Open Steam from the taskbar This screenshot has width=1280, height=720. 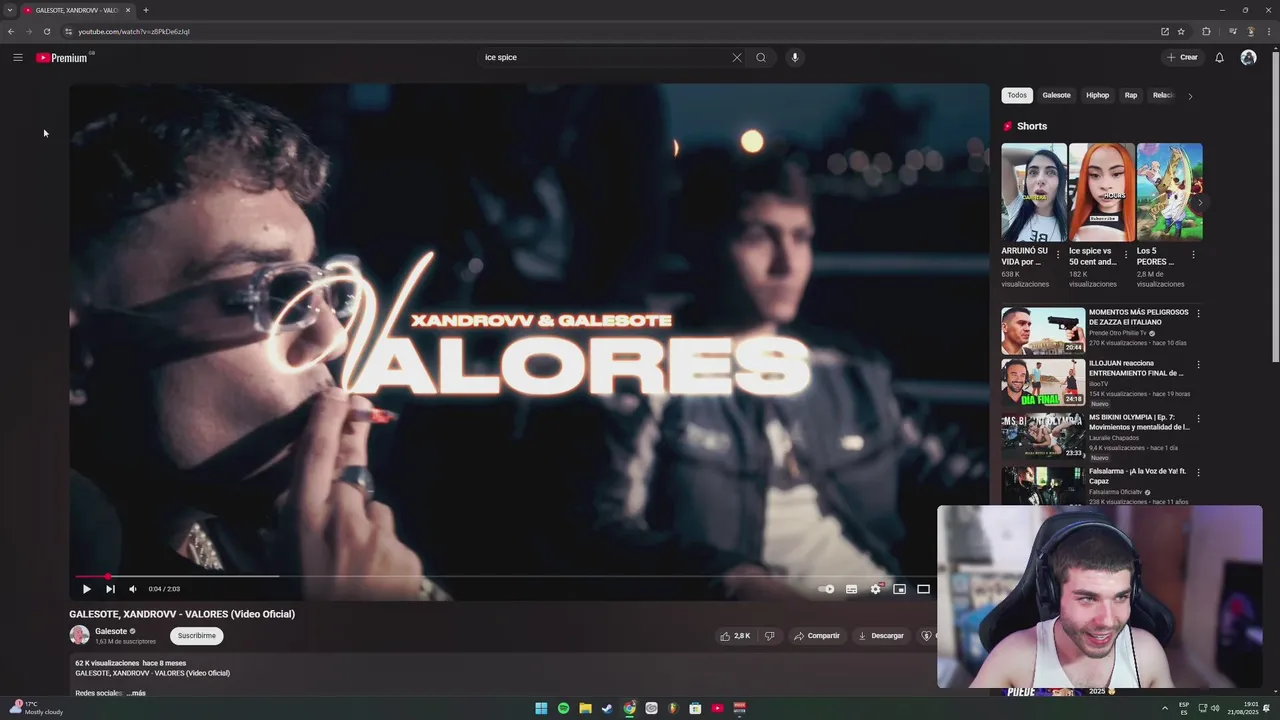[607, 708]
